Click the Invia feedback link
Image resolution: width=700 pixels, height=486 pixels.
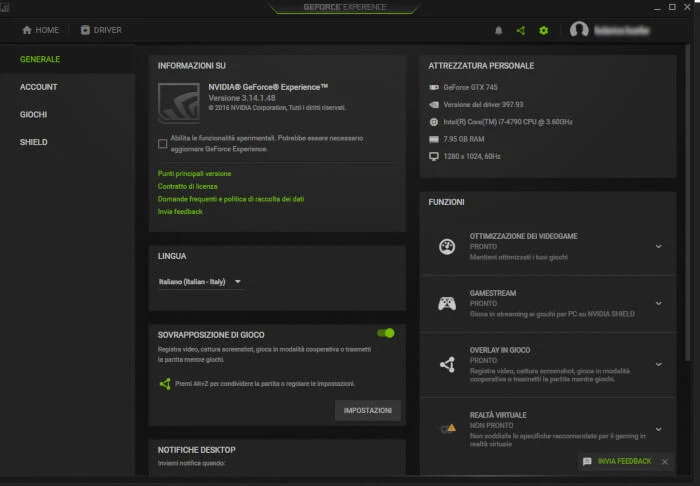point(180,212)
